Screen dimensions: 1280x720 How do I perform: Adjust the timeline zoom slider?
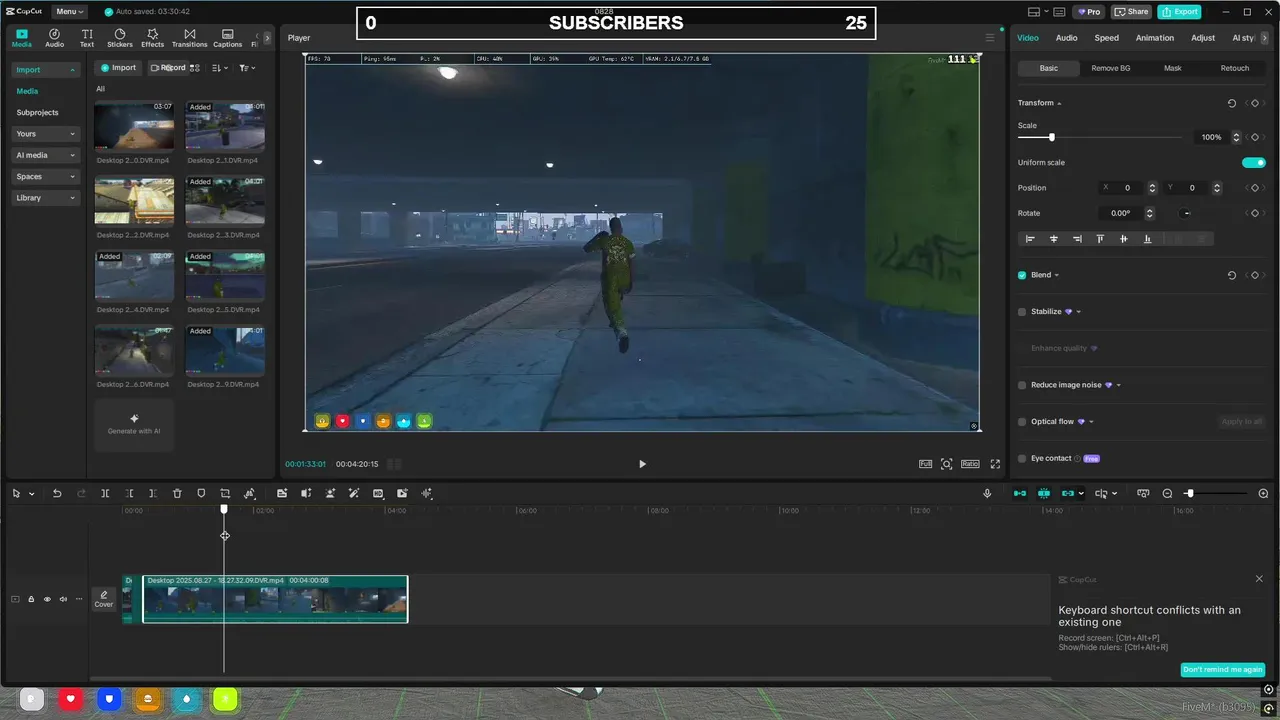tap(1189, 493)
